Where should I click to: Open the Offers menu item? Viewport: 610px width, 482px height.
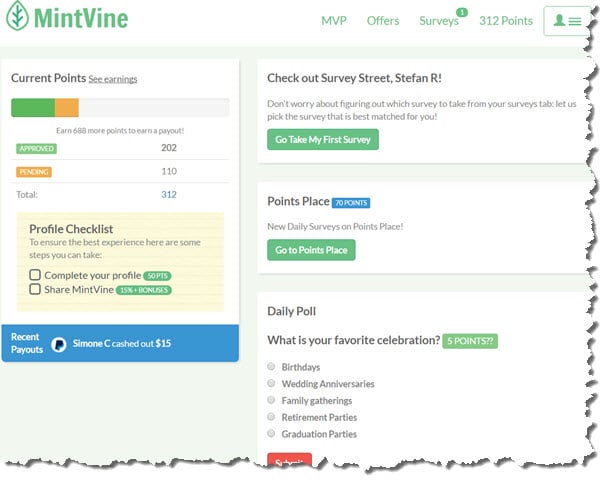383,21
